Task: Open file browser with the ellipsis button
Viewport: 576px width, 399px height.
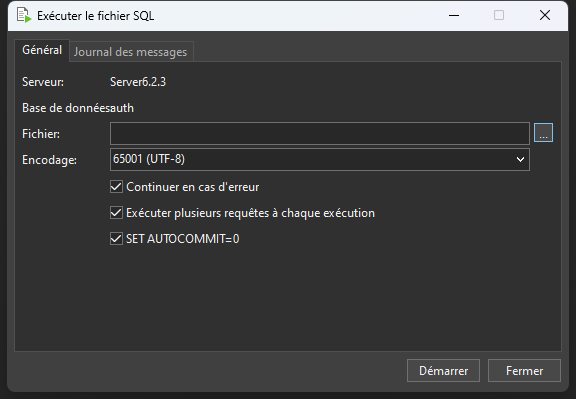Action: pos(543,133)
